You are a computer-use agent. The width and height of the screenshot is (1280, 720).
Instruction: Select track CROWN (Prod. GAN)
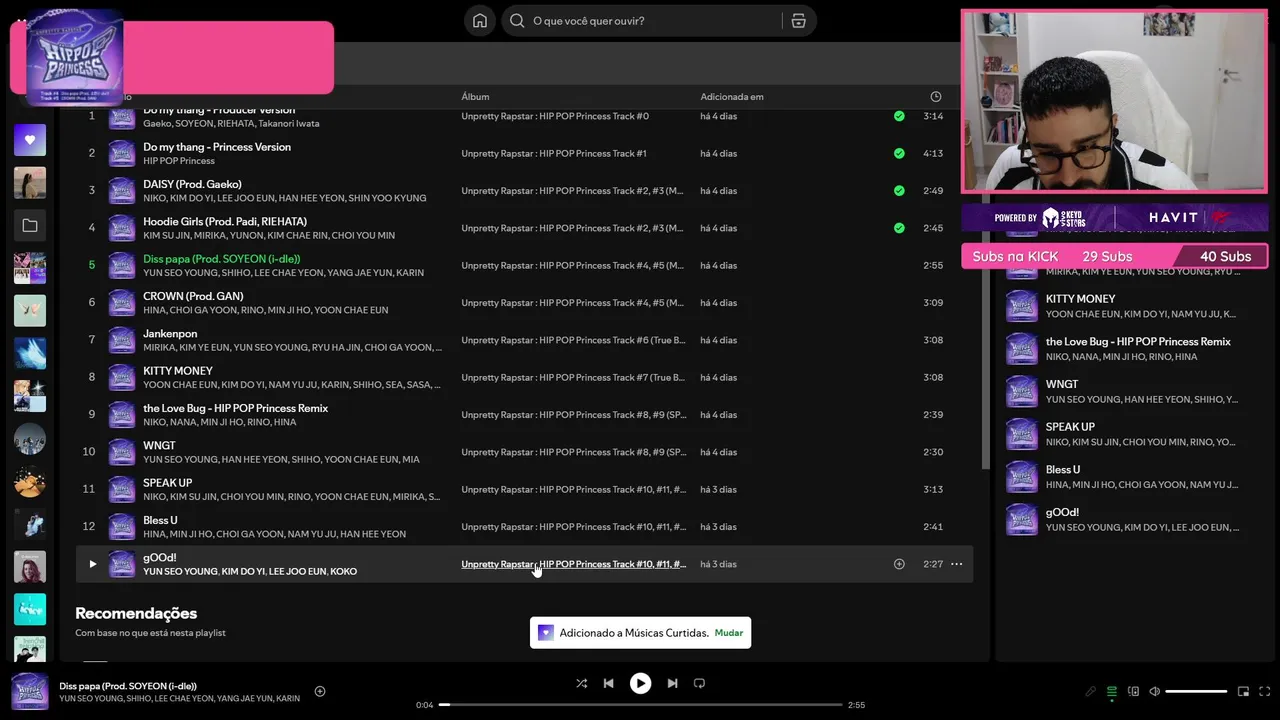(x=193, y=296)
